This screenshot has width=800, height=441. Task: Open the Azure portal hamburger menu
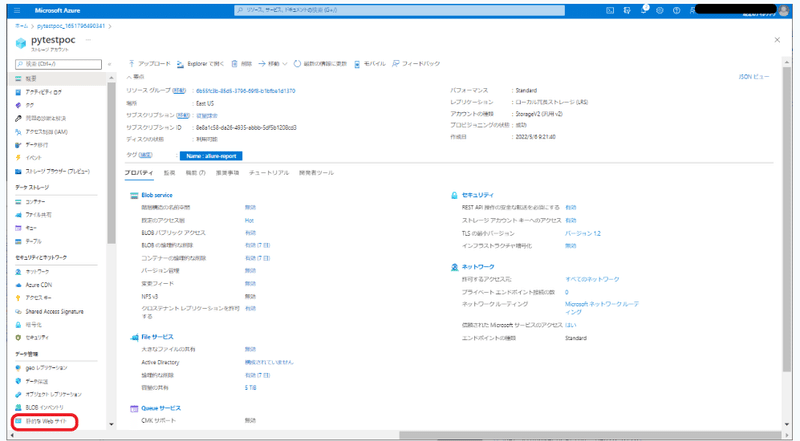(x=17, y=10)
